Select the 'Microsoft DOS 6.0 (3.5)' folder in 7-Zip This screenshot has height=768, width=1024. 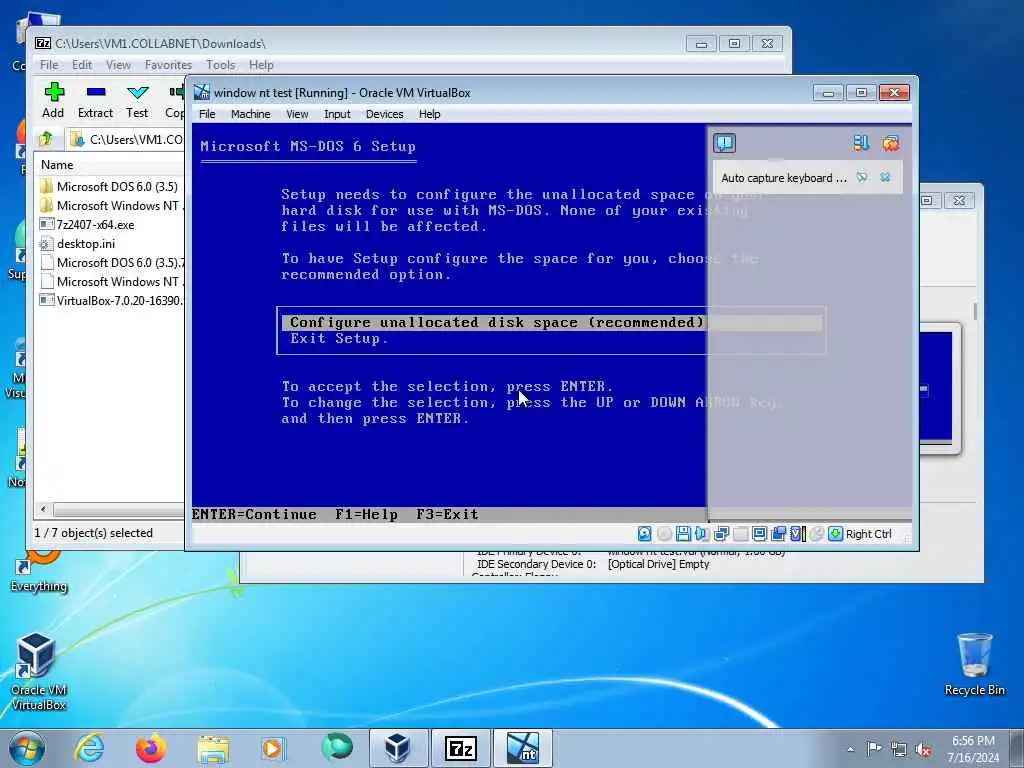tap(110, 186)
